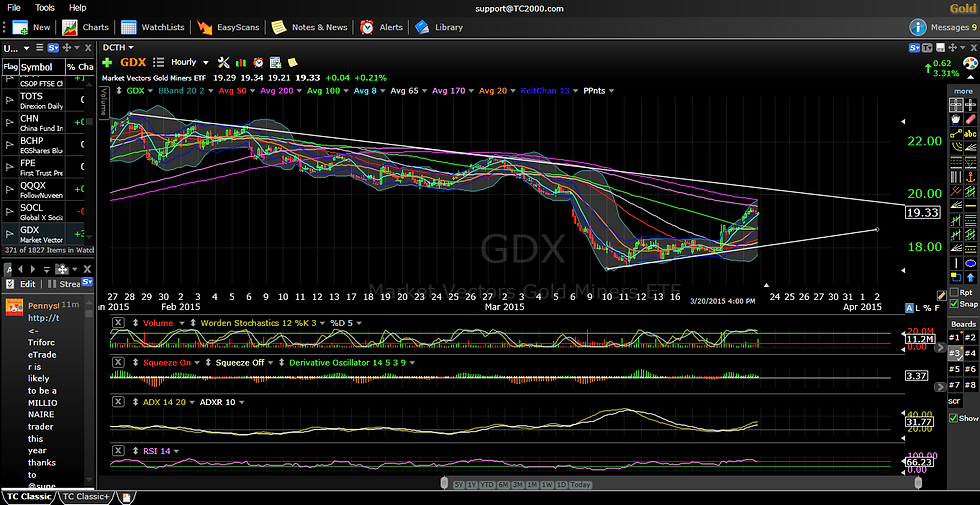Viewport: 980px width, 505px height.
Task: Open EasyScans from the main toolbar
Action: [x=230, y=27]
